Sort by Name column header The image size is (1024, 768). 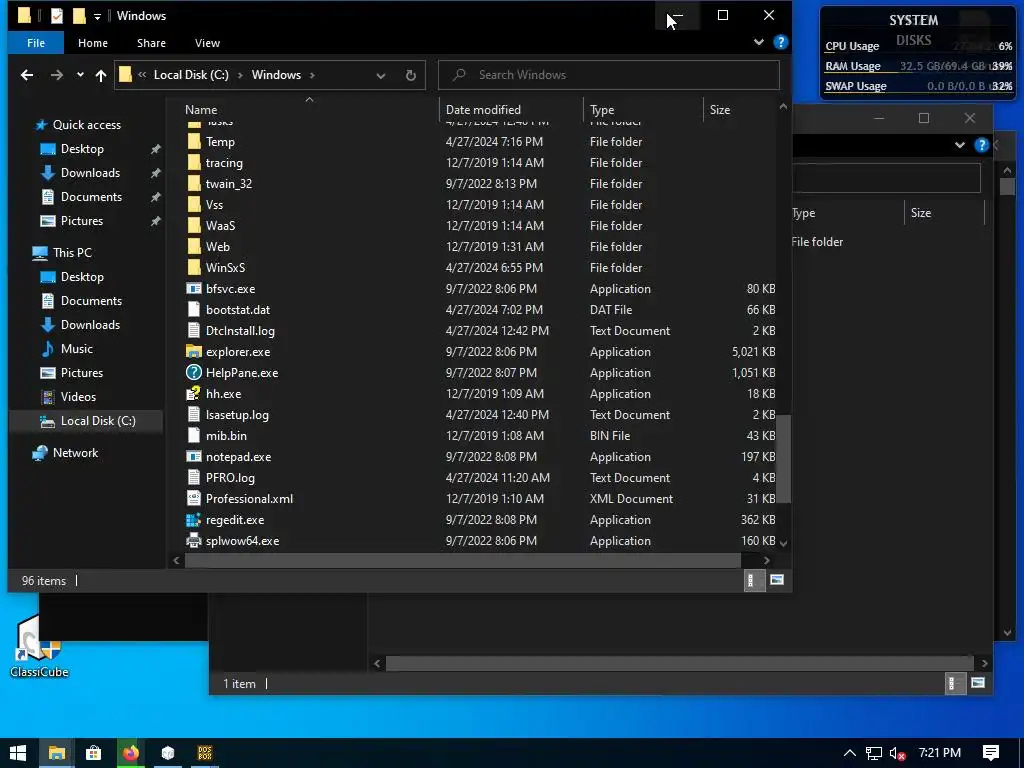tap(201, 110)
